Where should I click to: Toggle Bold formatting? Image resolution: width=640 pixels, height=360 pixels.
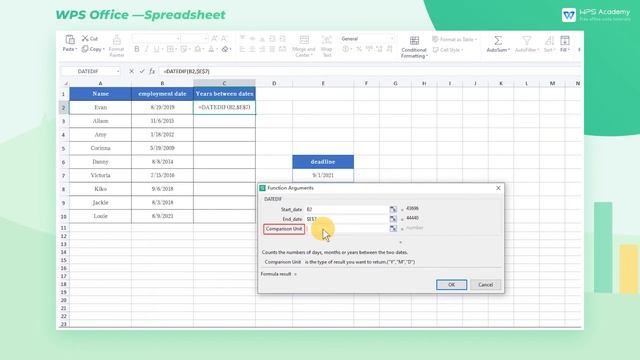tap(137, 49)
